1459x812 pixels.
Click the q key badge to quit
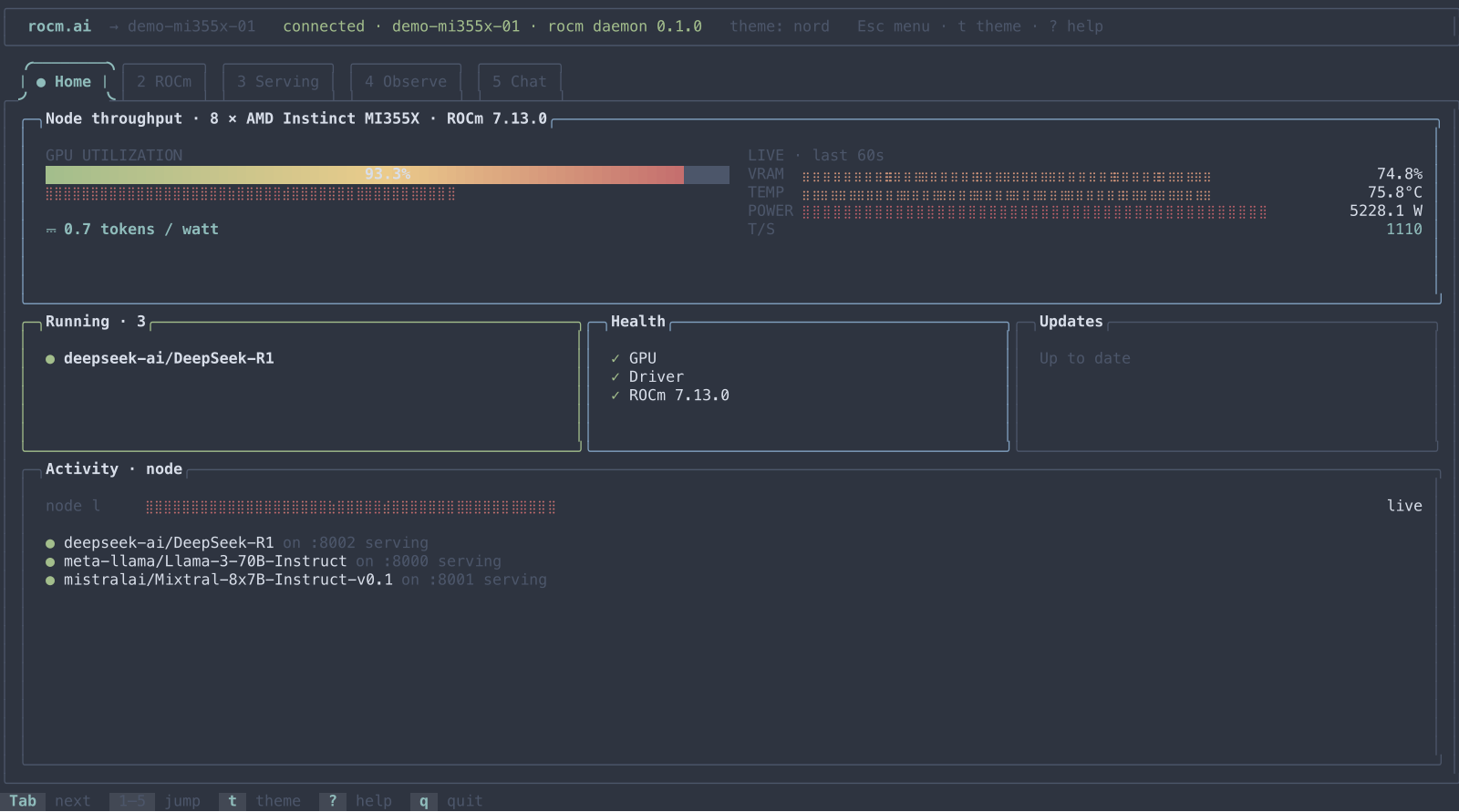pos(424,801)
